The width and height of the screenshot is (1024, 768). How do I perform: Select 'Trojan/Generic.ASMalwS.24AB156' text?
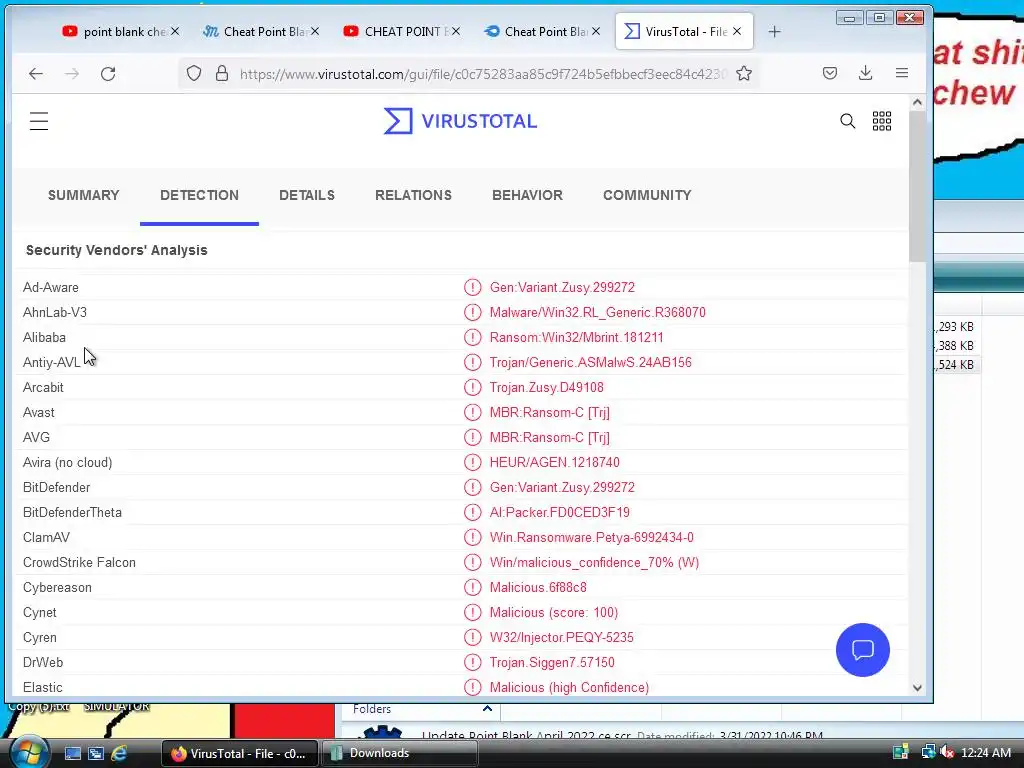(x=590, y=362)
